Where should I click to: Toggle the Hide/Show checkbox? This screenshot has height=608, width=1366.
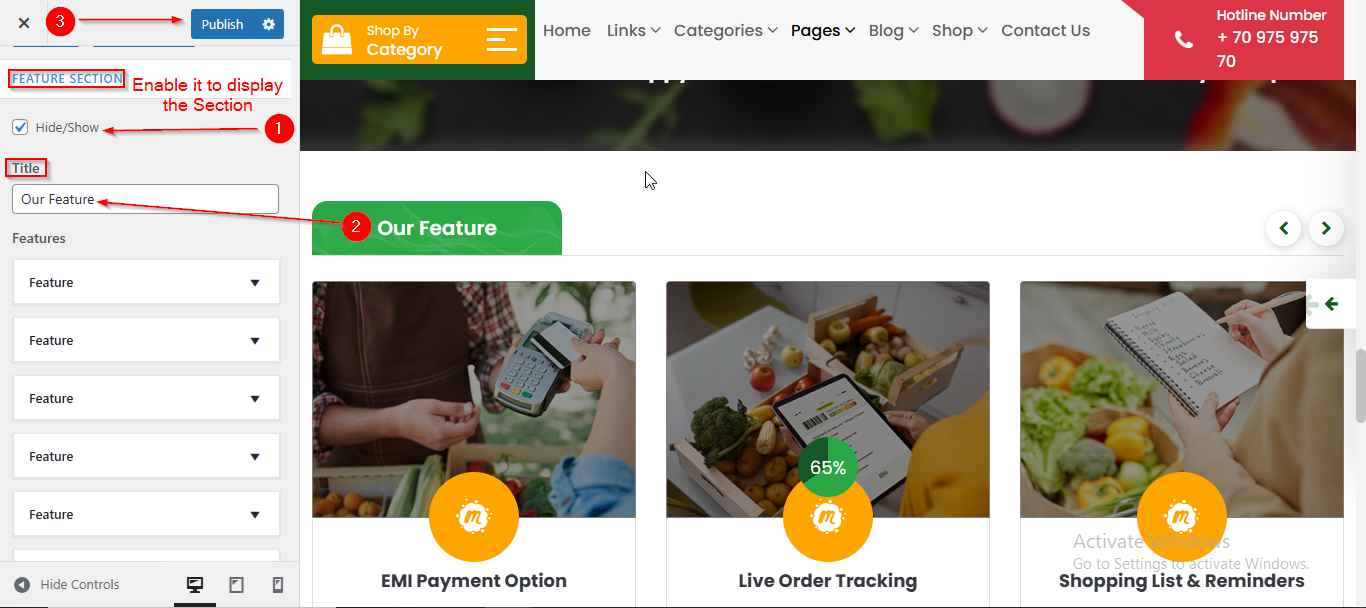[20, 127]
